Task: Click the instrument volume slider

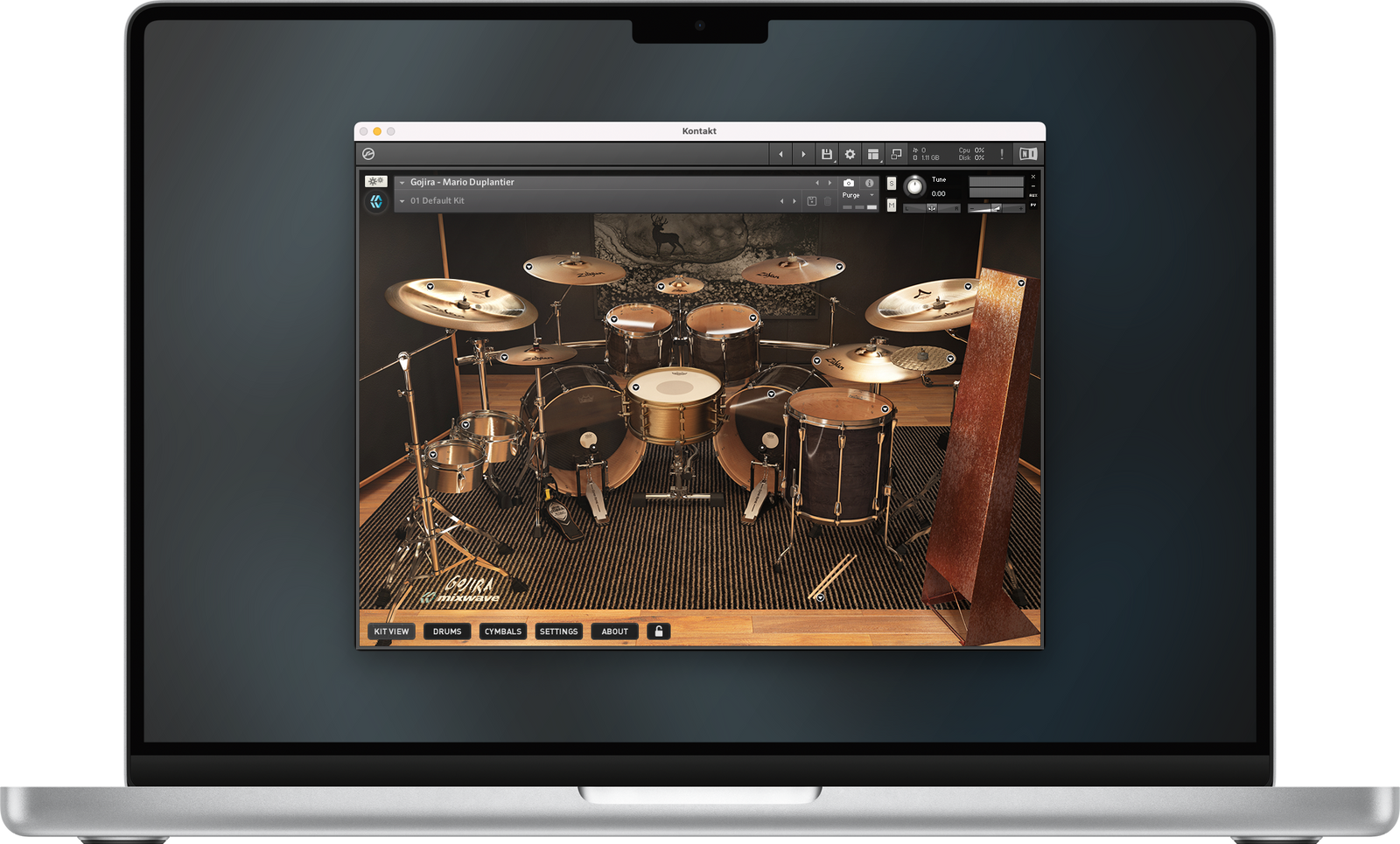Action: pyautogui.click(x=996, y=208)
